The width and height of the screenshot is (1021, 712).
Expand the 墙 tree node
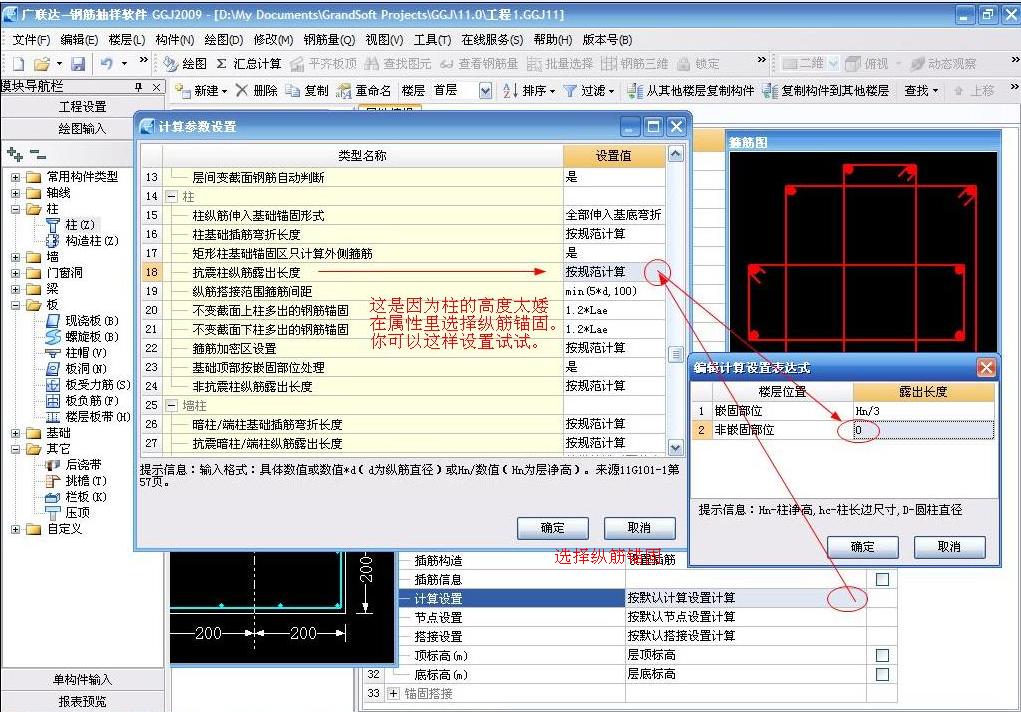[x=15, y=257]
